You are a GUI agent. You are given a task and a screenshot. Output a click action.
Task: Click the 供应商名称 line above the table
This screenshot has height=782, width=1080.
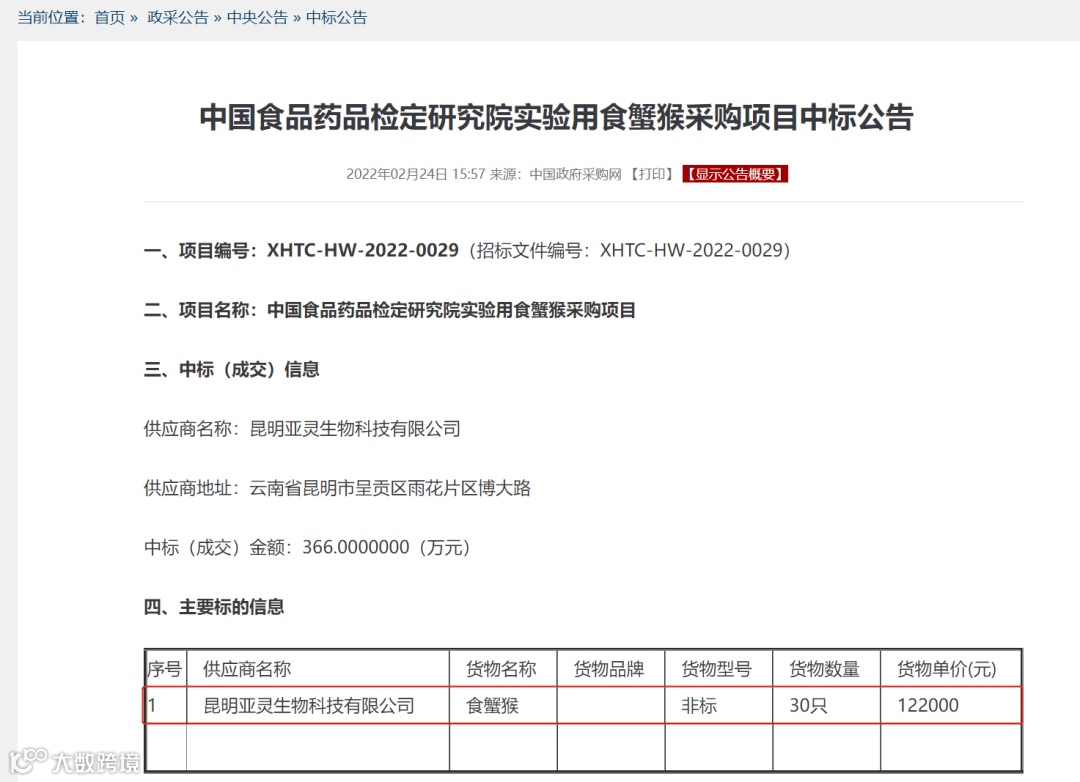[x=302, y=429]
